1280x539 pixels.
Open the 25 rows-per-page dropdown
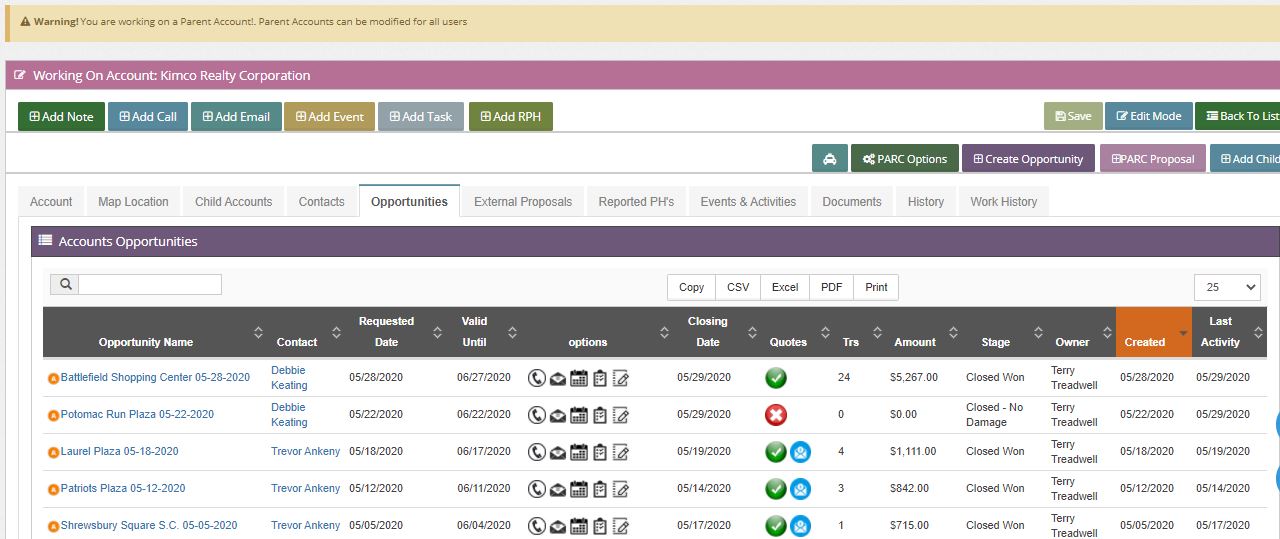pos(1227,287)
